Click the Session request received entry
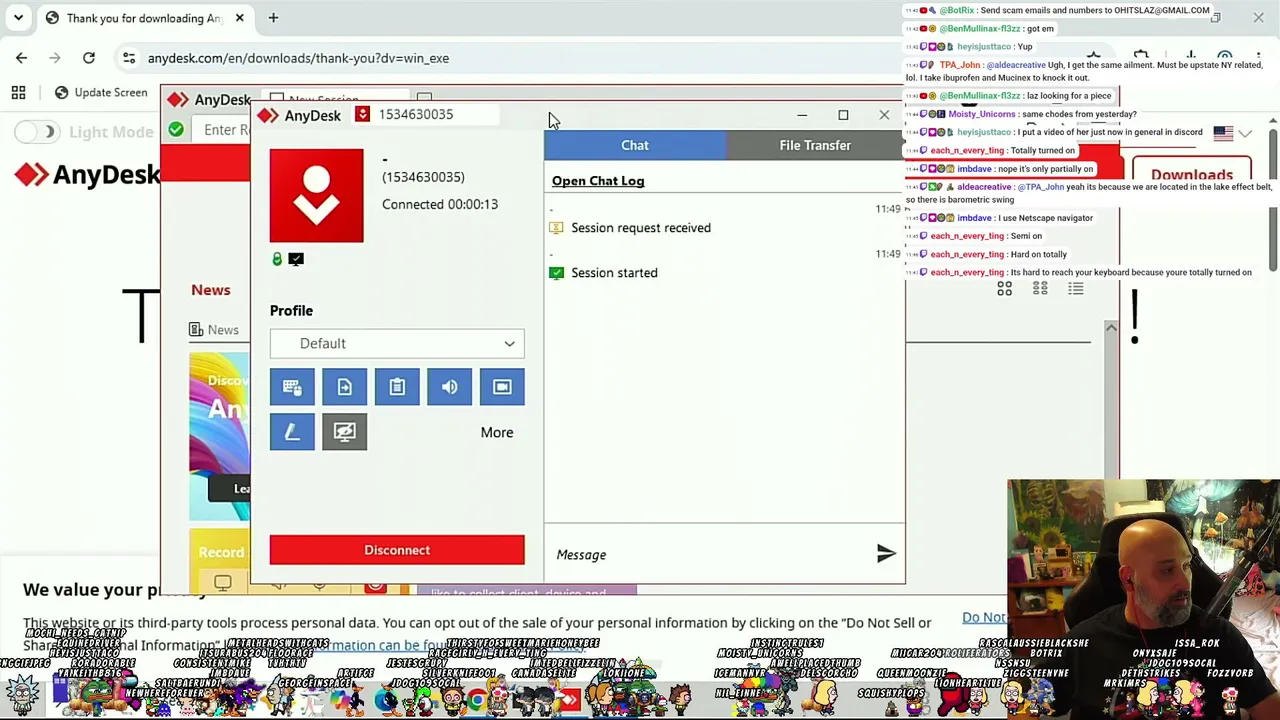The width and height of the screenshot is (1280, 720). [641, 228]
